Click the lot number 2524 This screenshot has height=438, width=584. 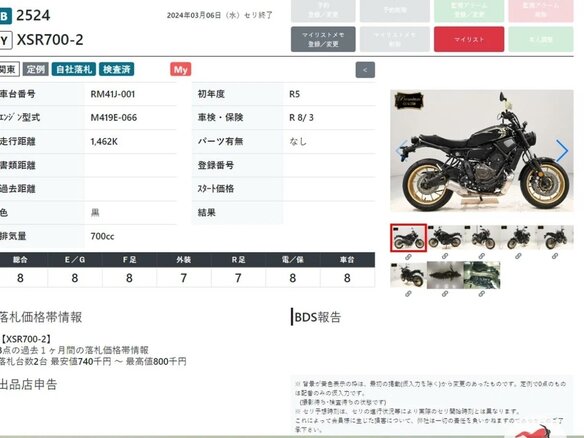pyautogui.click(x=33, y=16)
